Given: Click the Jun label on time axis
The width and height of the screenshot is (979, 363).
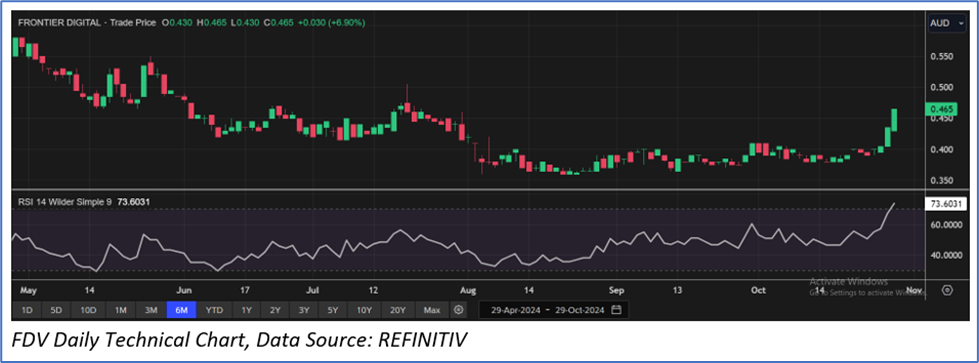Looking at the screenshot, I should [185, 291].
